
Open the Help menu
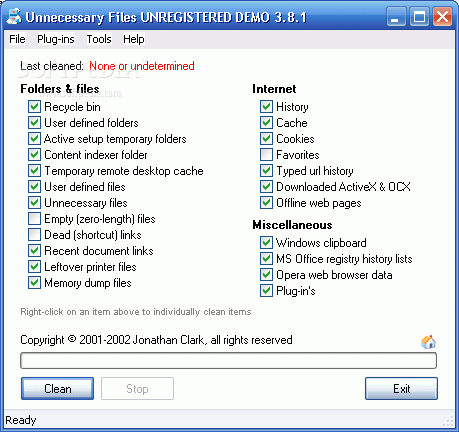point(134,39)
